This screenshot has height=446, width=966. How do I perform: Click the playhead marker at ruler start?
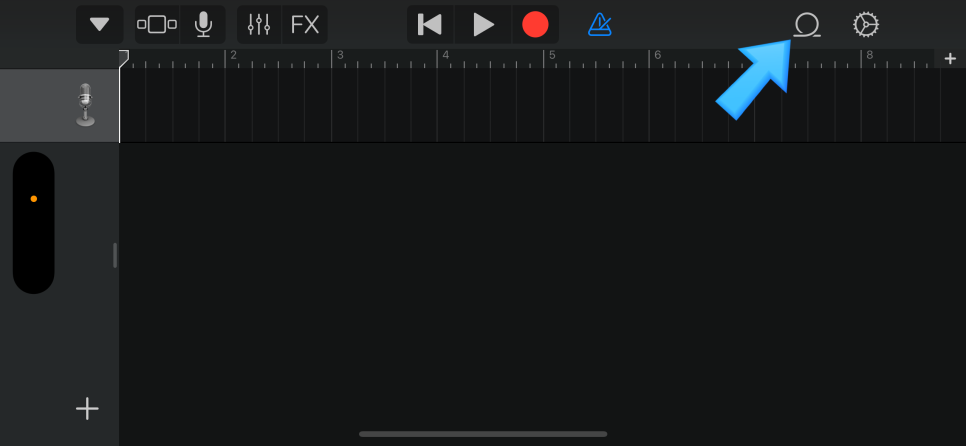[124, 57]
